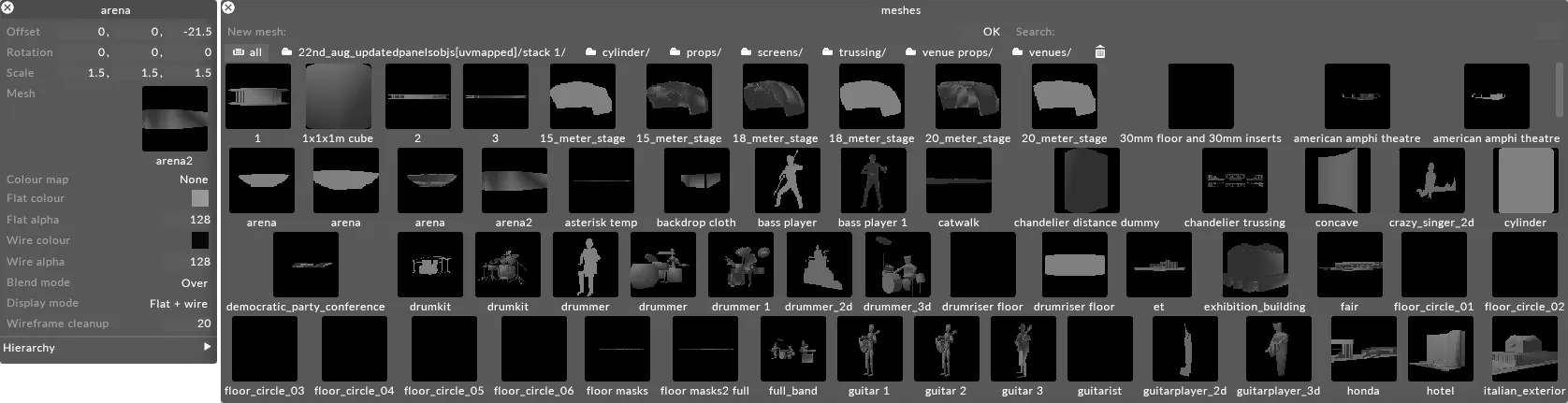The height and width of the screenshot is (403, 1568).
Task: Select the bass player mesh thumbnail
Action: (x=787, y=180)
